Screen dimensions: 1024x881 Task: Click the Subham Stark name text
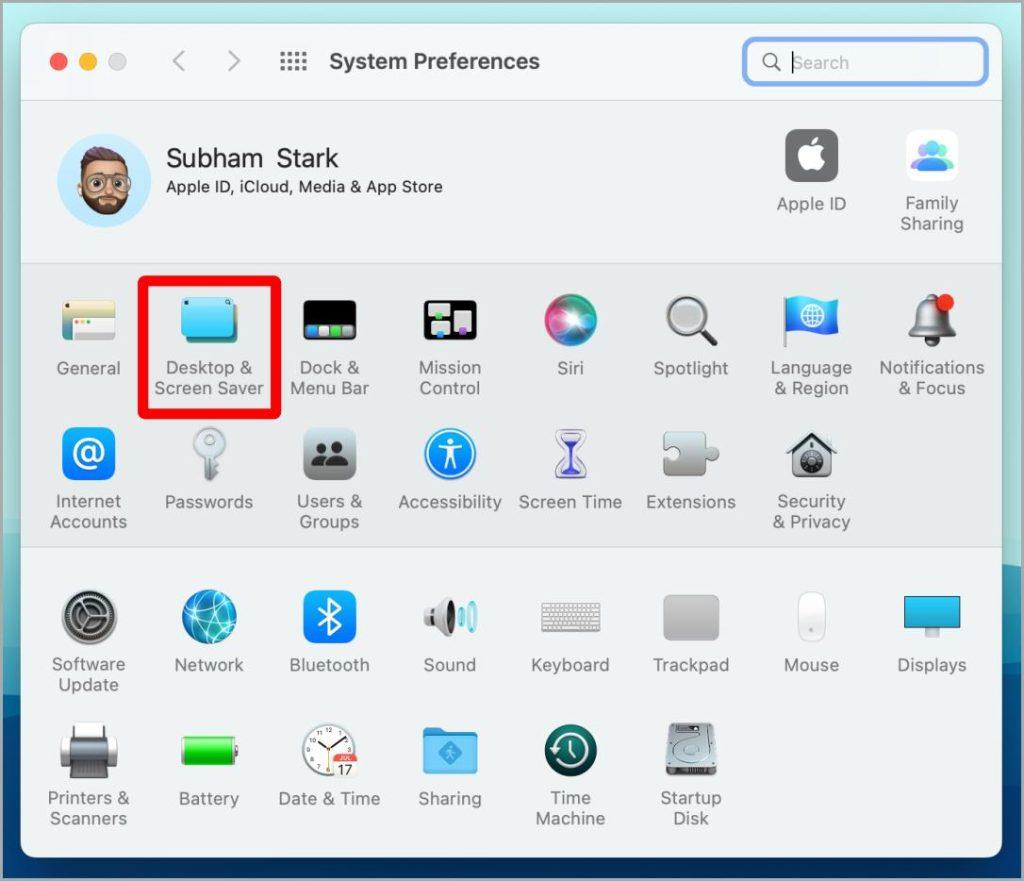[252, 158]
